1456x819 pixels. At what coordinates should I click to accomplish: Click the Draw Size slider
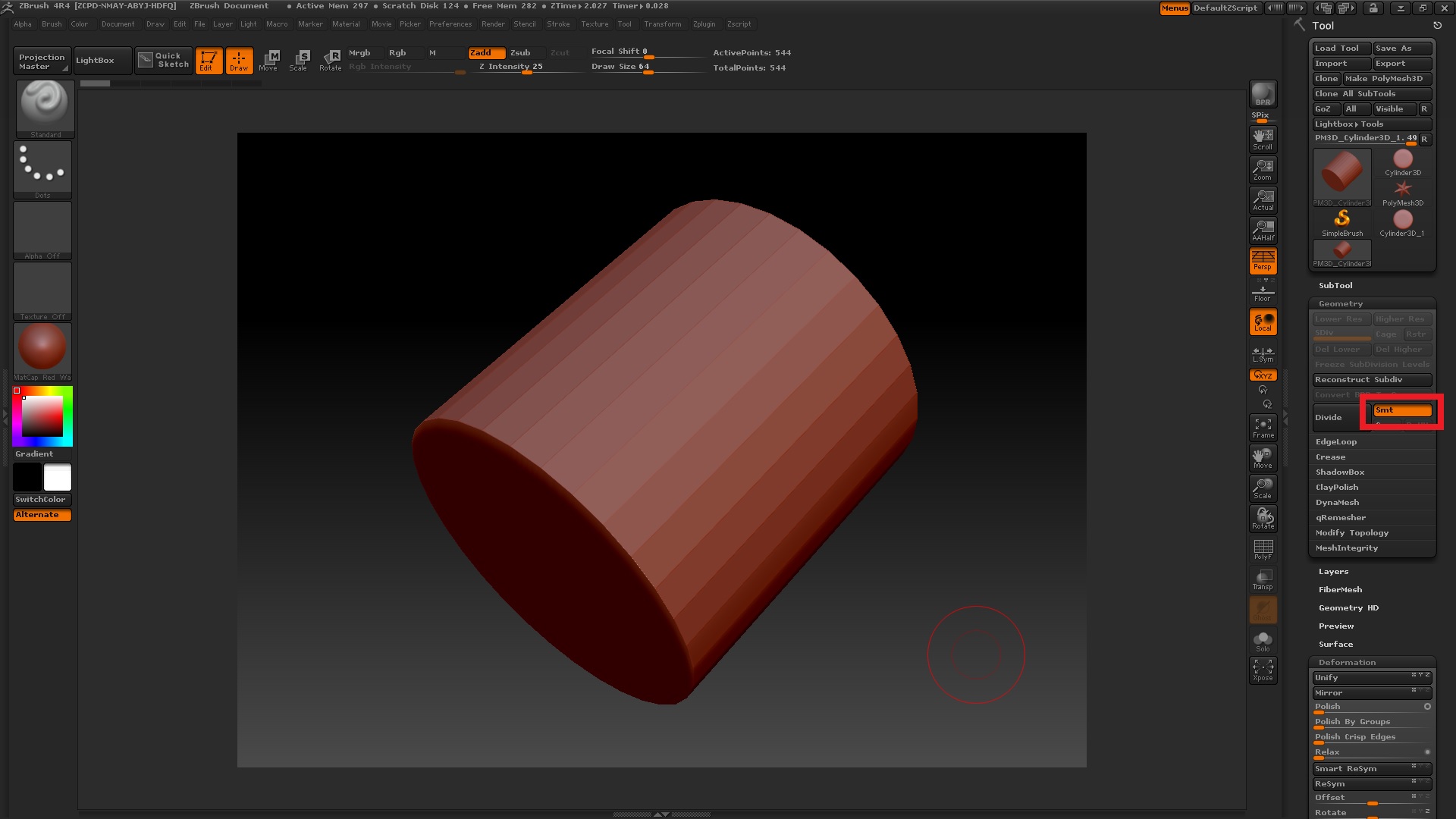coord(647,67)
